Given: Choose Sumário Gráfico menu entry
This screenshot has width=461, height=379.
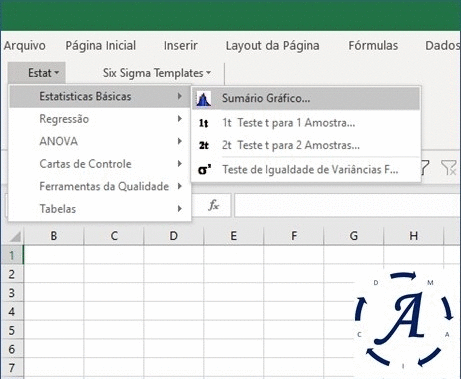Looking at the screenshot, I should (x=306, y=99).
